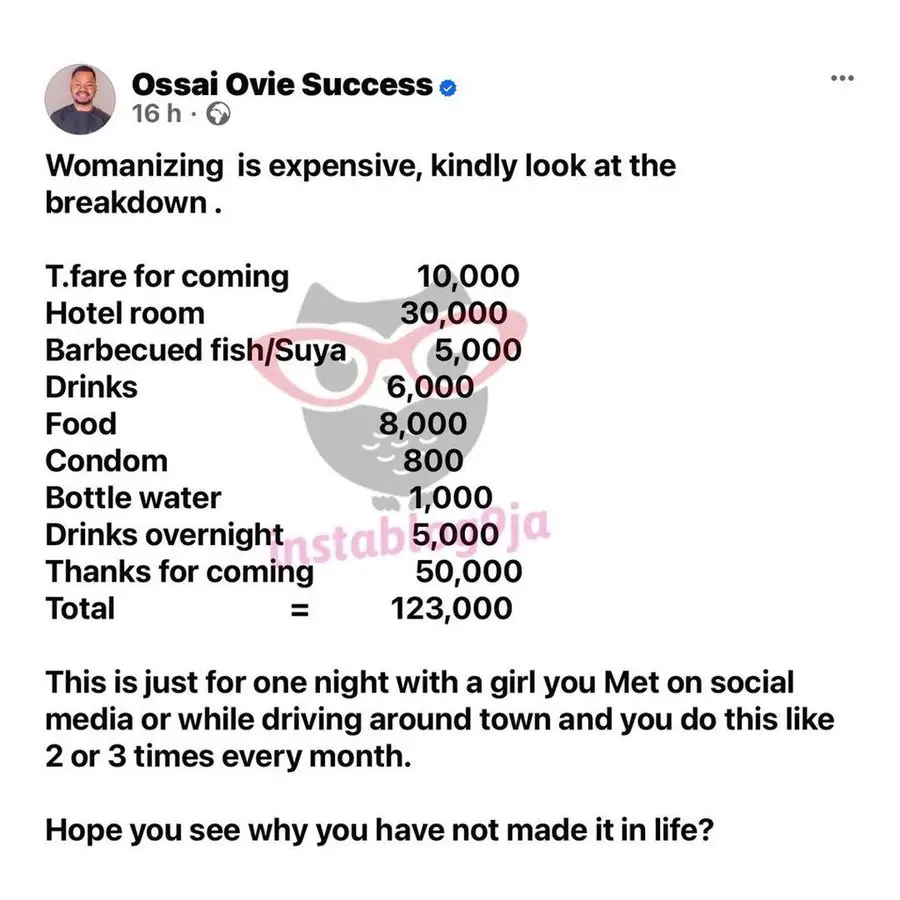Open the three-dots post options menu
The width and height of the screenshot is (900, 900).
[x=842, y=79]
